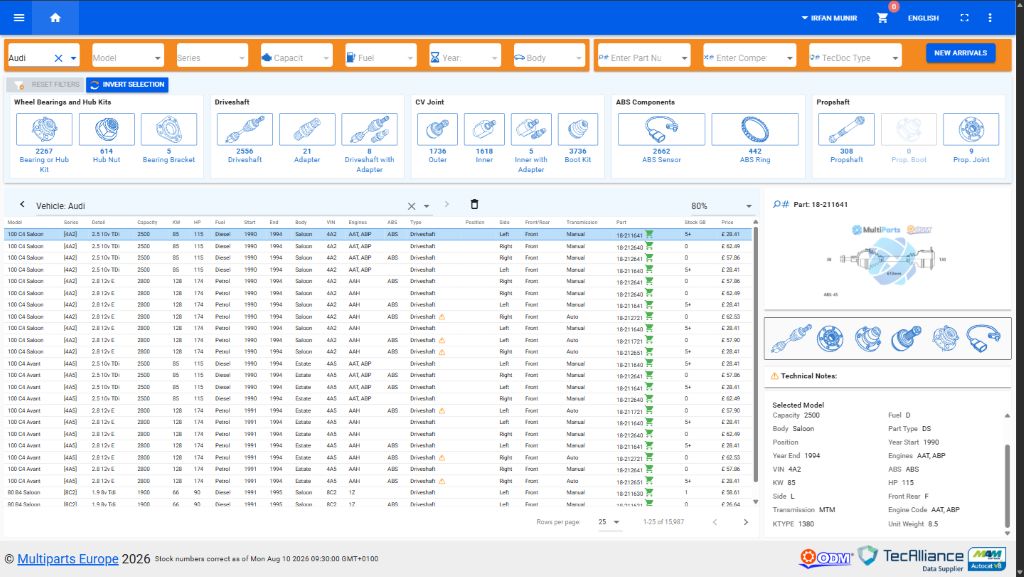
Task: Click the main part diagram image
Action: click(x=888, y=260)
